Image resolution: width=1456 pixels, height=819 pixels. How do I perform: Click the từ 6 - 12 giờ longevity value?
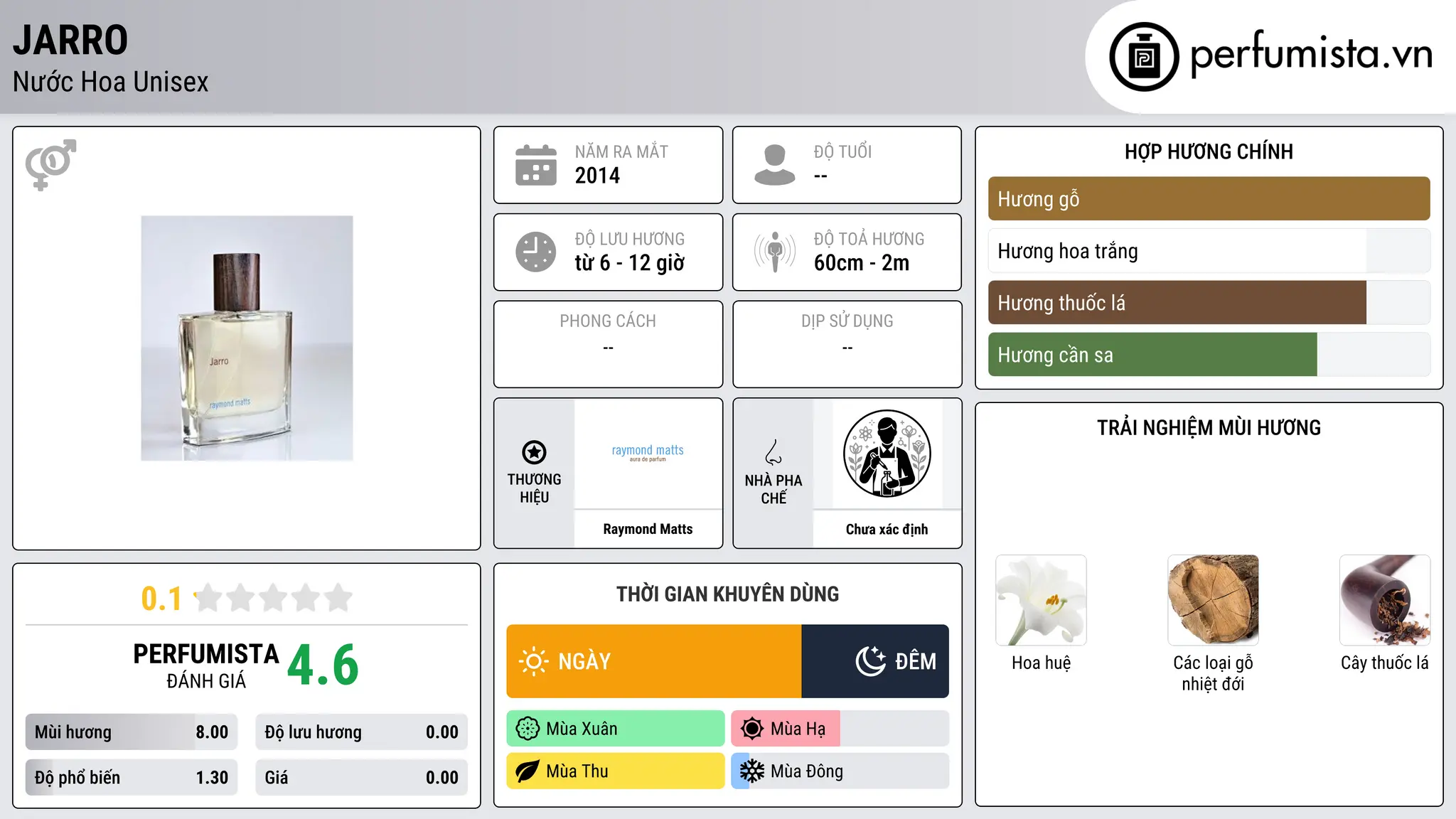[x=630, y=263]
